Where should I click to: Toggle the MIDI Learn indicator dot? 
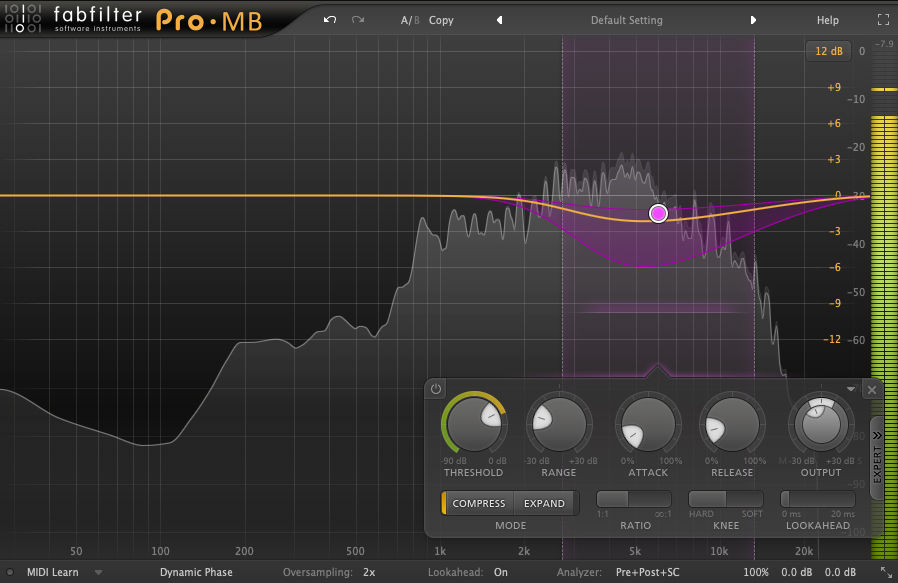click(x=10, y=572)
